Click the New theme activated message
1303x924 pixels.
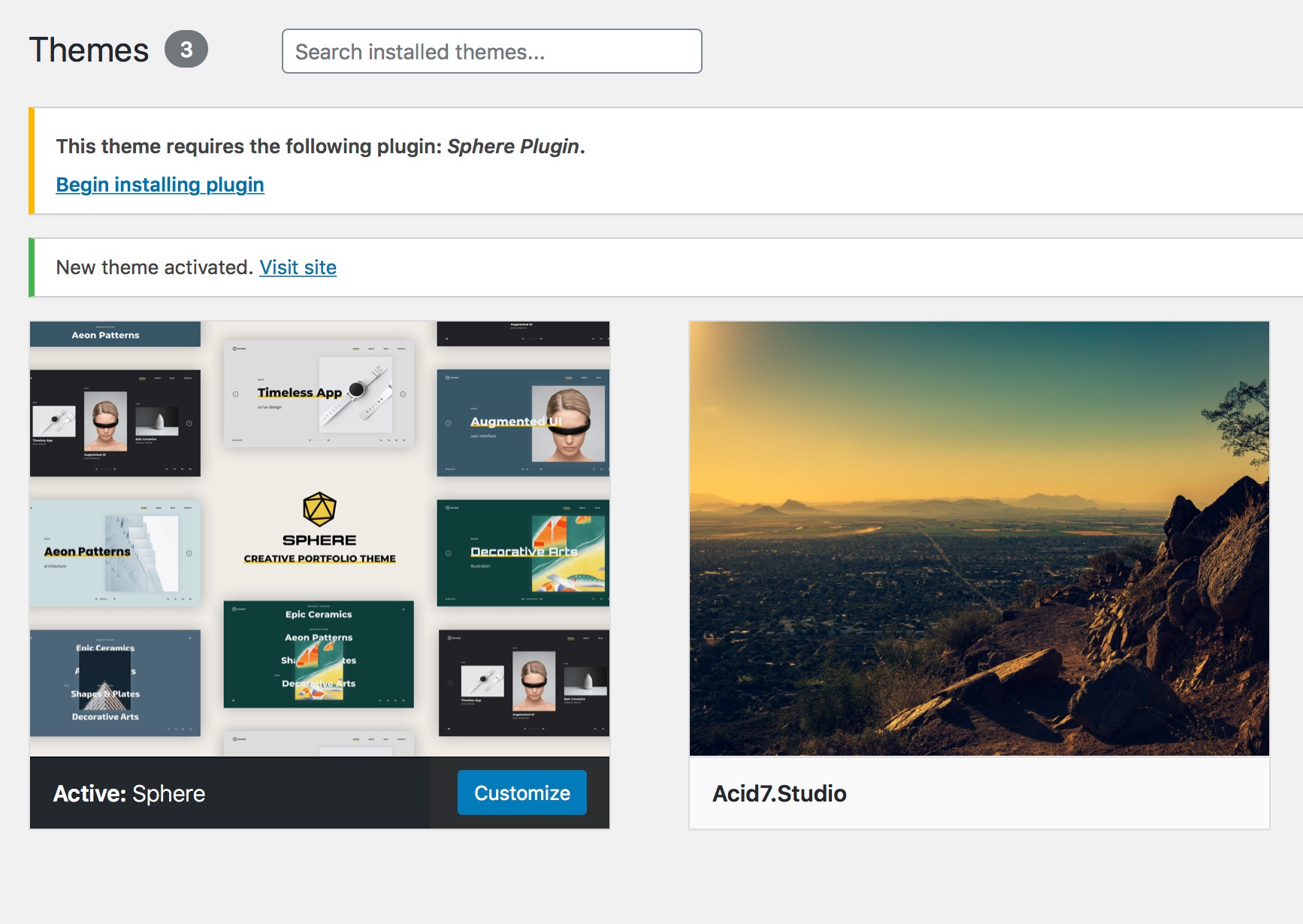click(154, 267)
